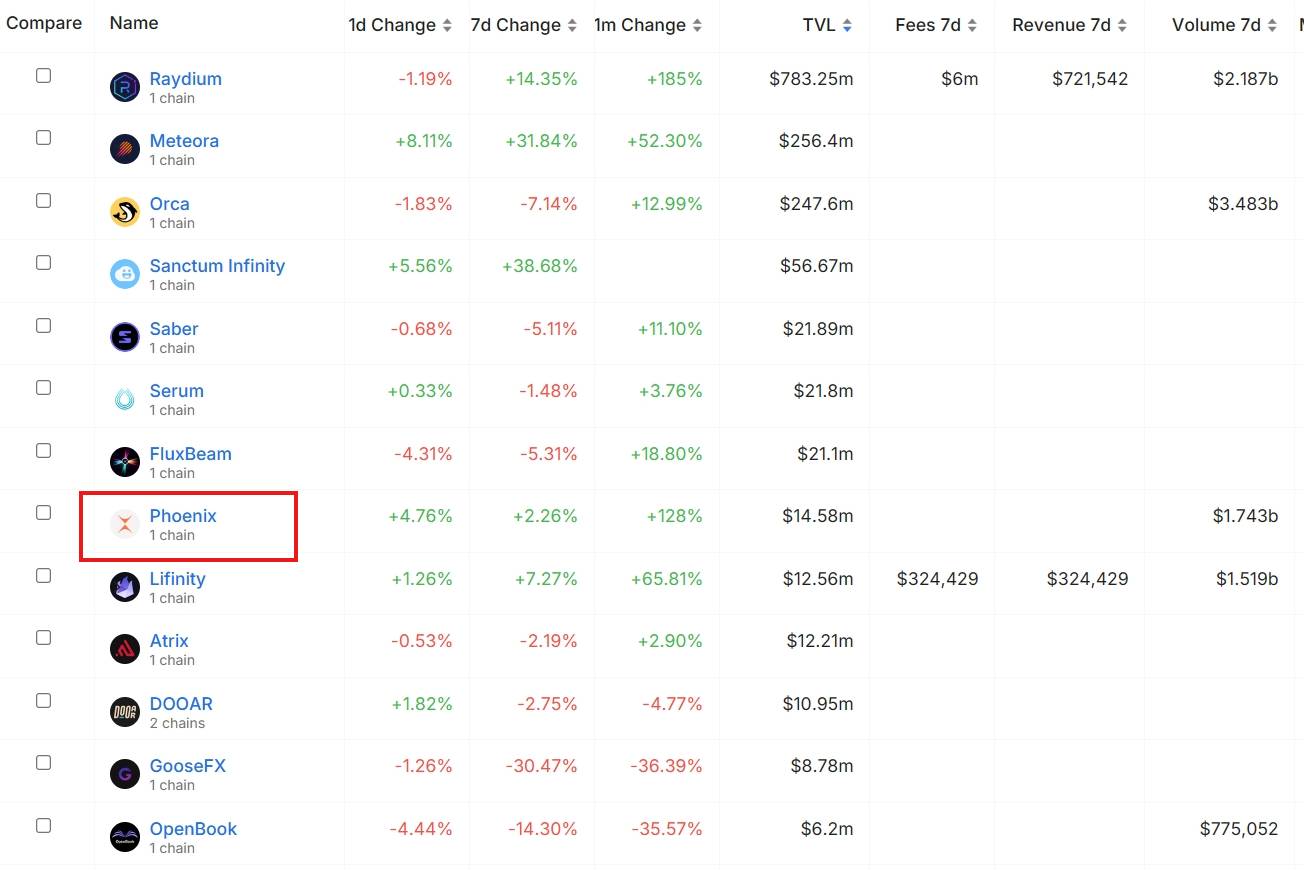Click the FluxBeam protocol logo
The width and height of the screenshot is (1304, 870).
click(x=125, y=462)
